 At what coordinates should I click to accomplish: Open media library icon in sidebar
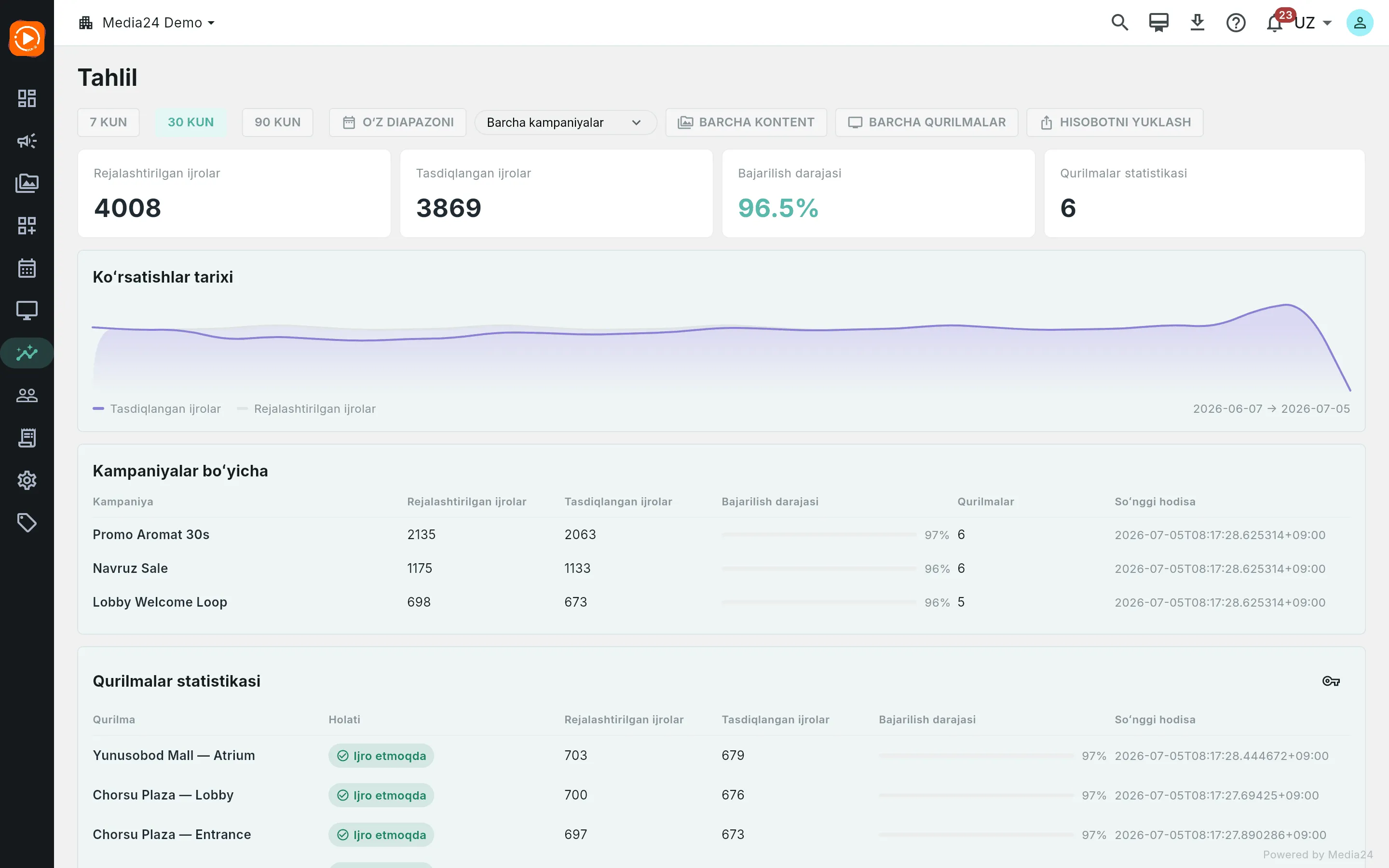click(x=27, y=183)
